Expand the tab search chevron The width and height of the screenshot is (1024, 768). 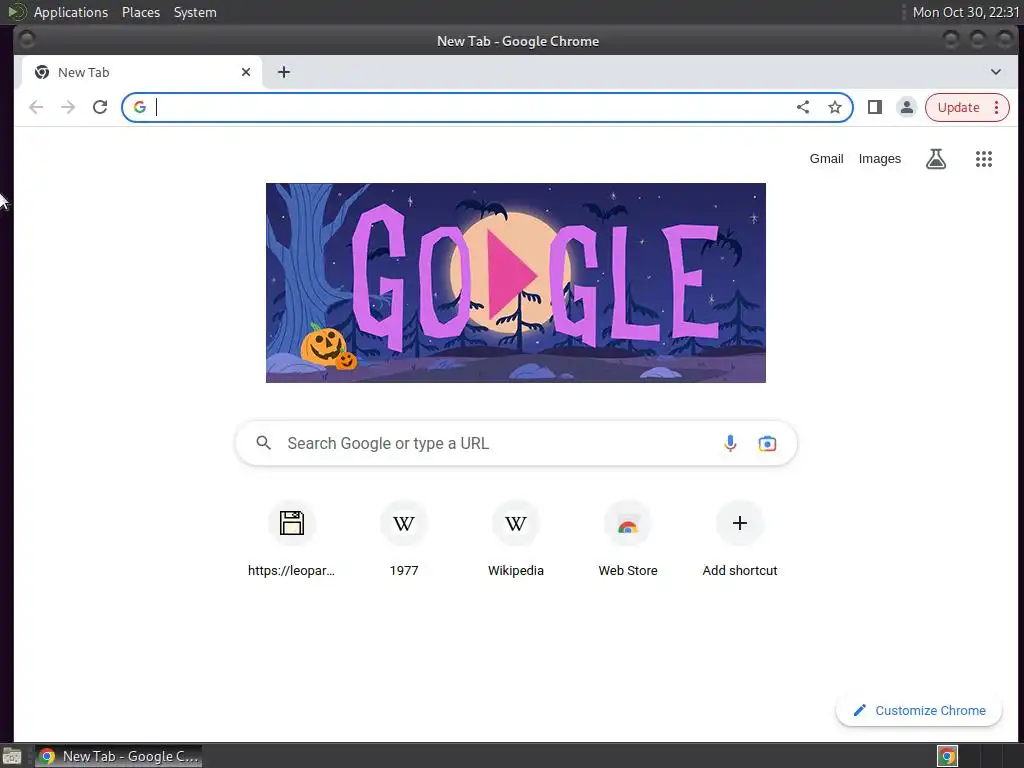point(995,72)
